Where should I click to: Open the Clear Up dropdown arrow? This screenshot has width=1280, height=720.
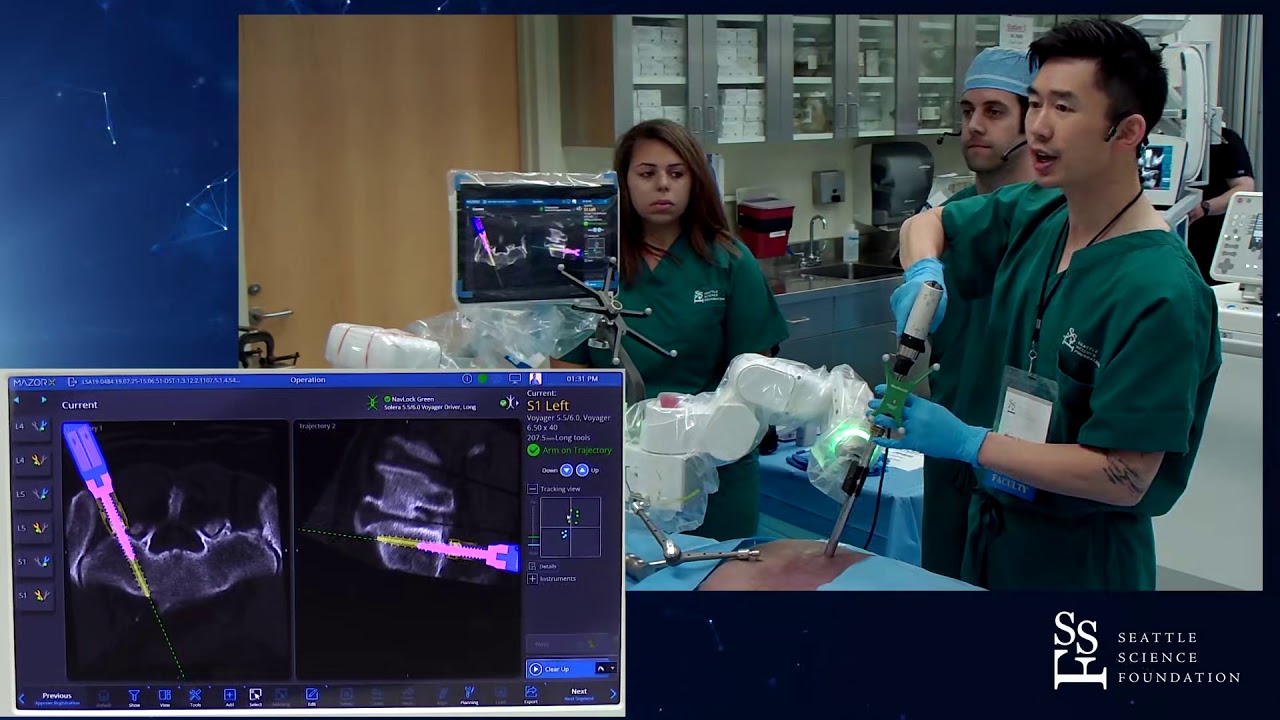point(610,668)
